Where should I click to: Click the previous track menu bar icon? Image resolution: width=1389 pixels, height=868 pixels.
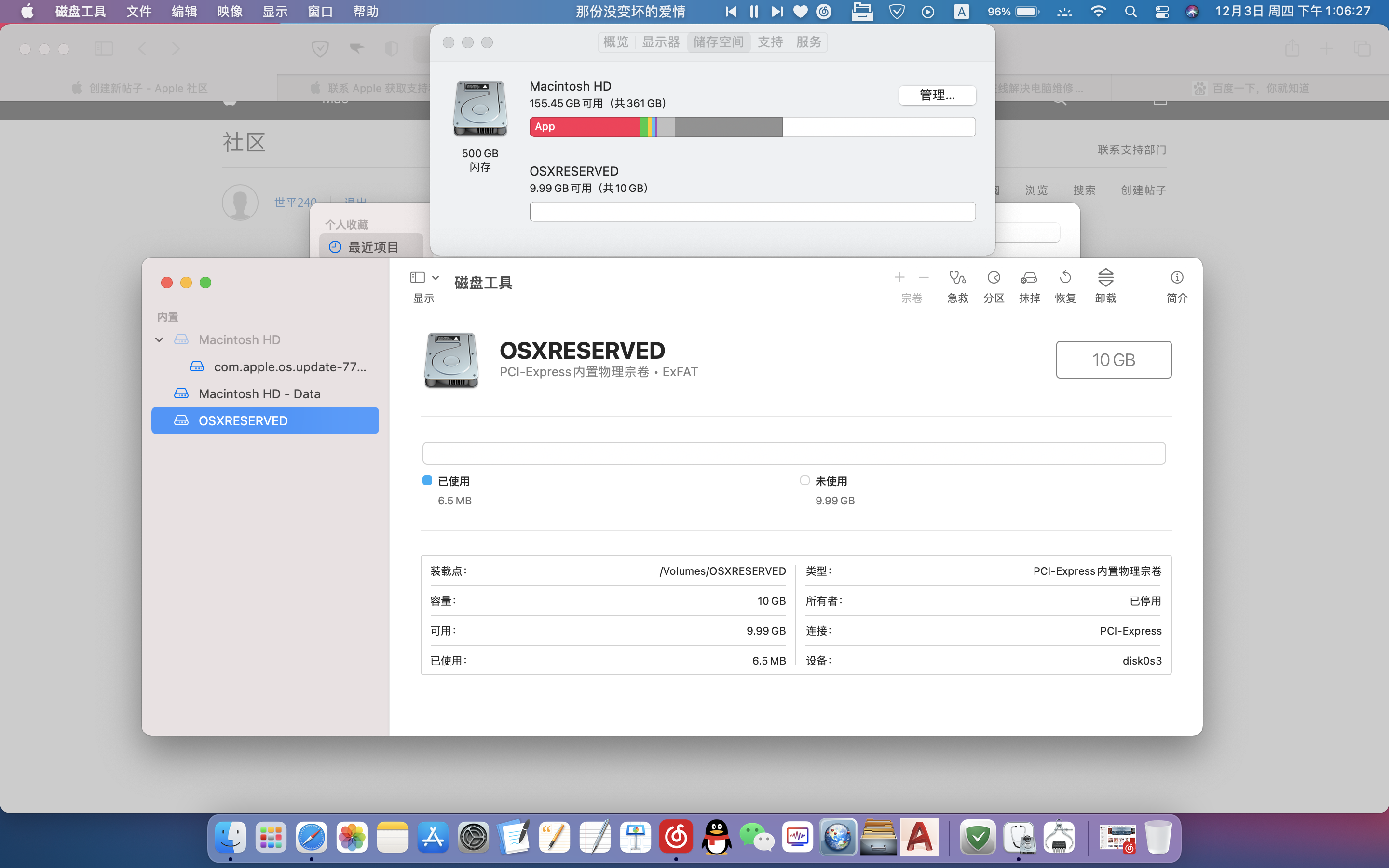coord(731,12)
